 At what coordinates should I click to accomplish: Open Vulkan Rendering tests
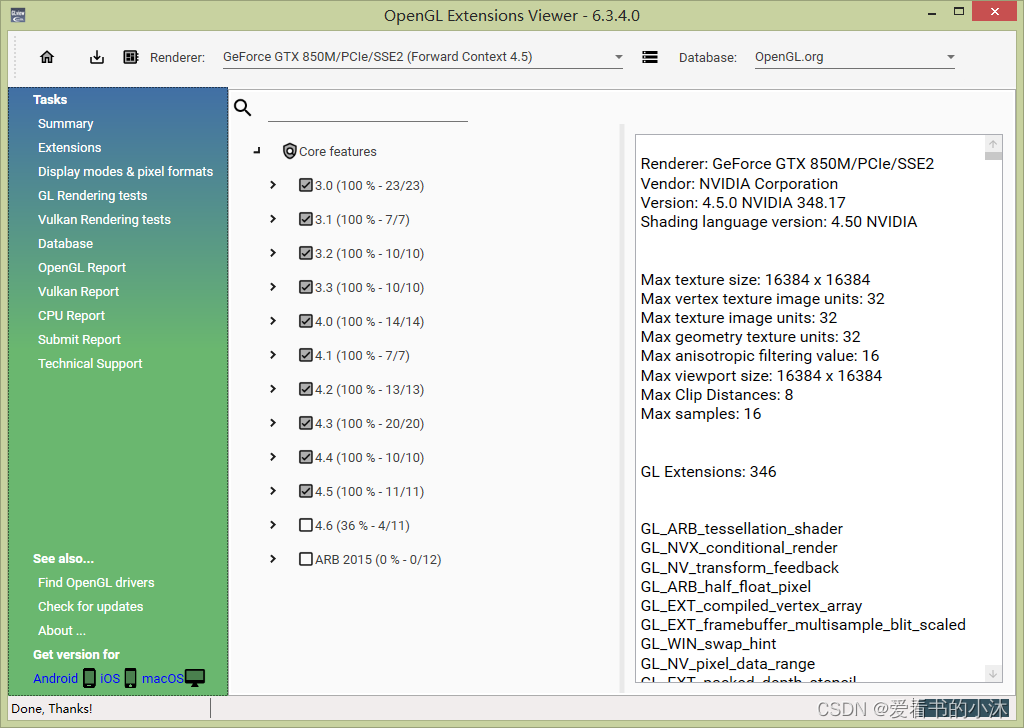104,220
